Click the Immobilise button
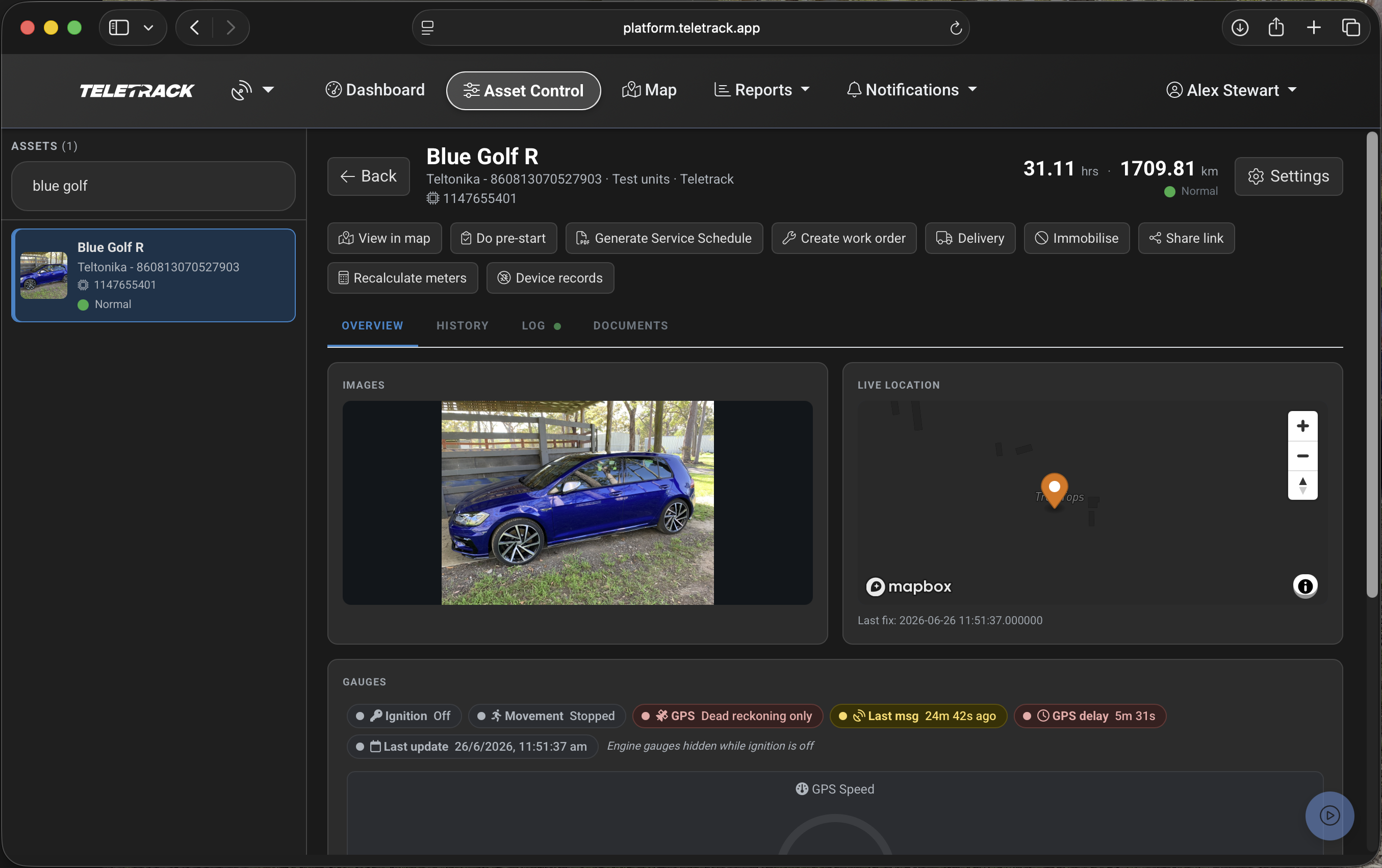The width and height of the screenshot is (1382, 868). pyautogui.click(x=1077, y=238)
